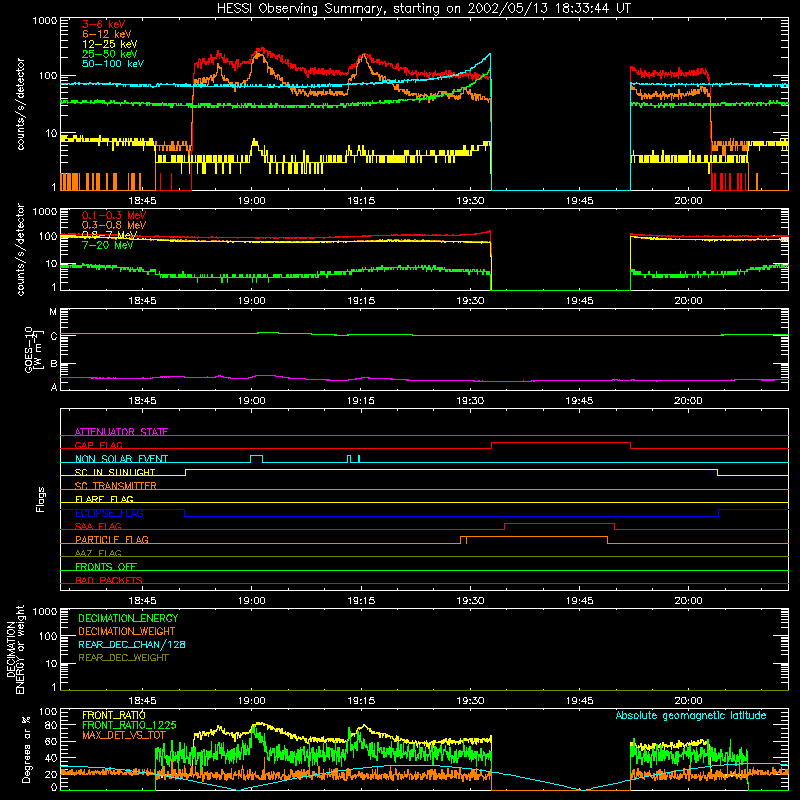Click the B class tick on GOES axis
The height and width of the screenshot is (800, 800).
tap(54, 364)
